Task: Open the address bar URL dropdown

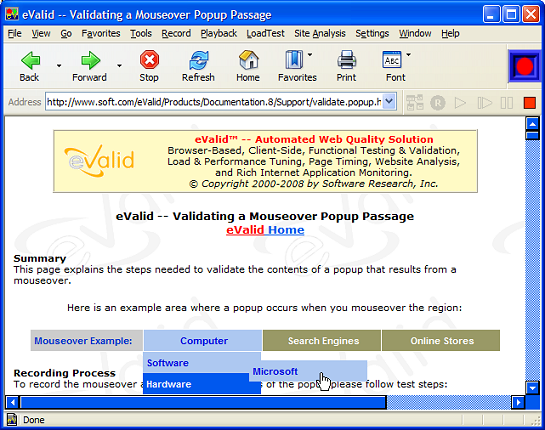Action: coord(389,102)
